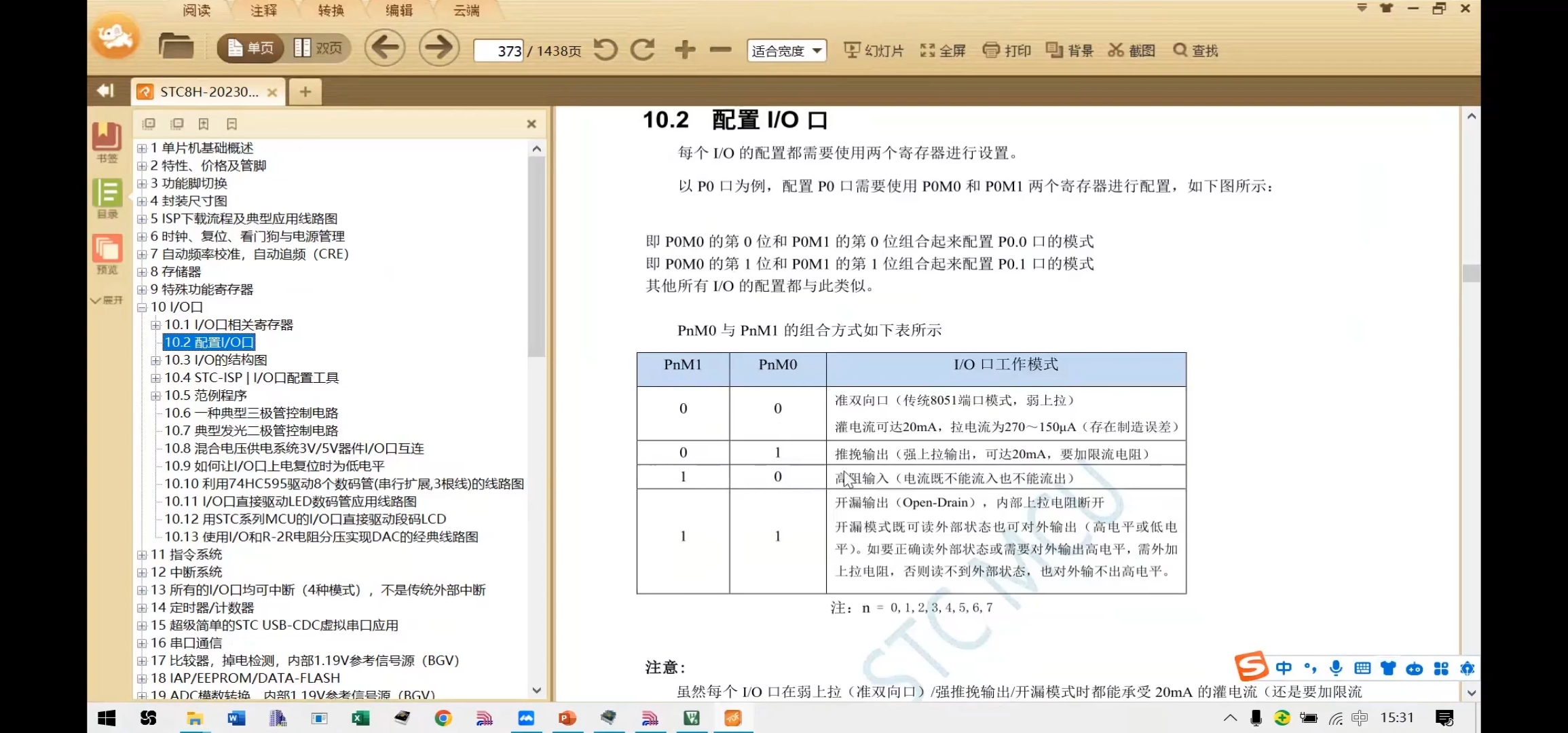Open the table of contents (目录) panel
The height and width of the screenshot is (733, 1568).
point(107,198)
